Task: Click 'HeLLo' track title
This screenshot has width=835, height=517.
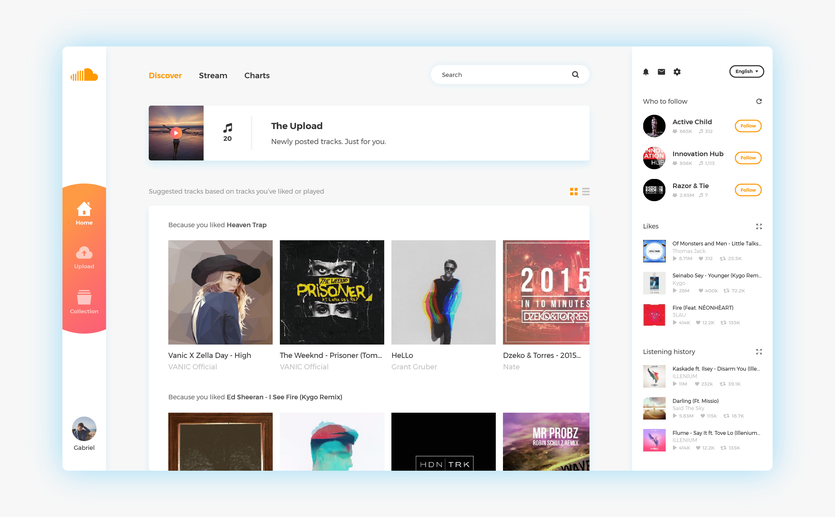Action: 402,355
